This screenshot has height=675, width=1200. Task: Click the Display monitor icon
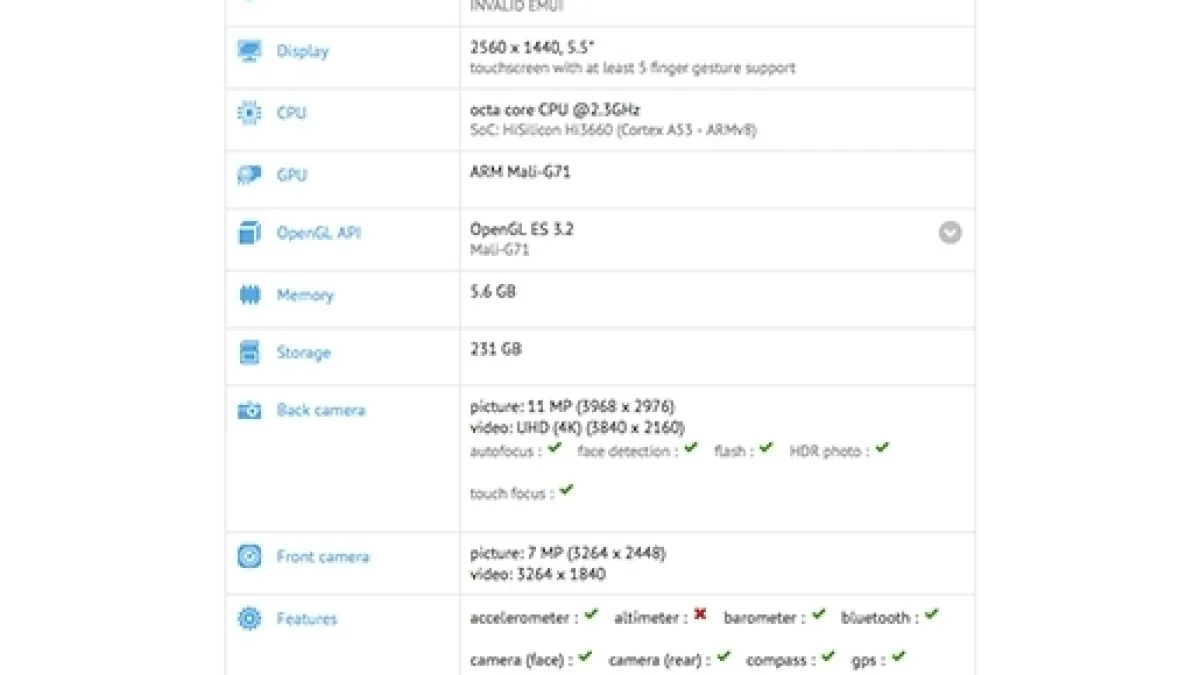[249, 51]
